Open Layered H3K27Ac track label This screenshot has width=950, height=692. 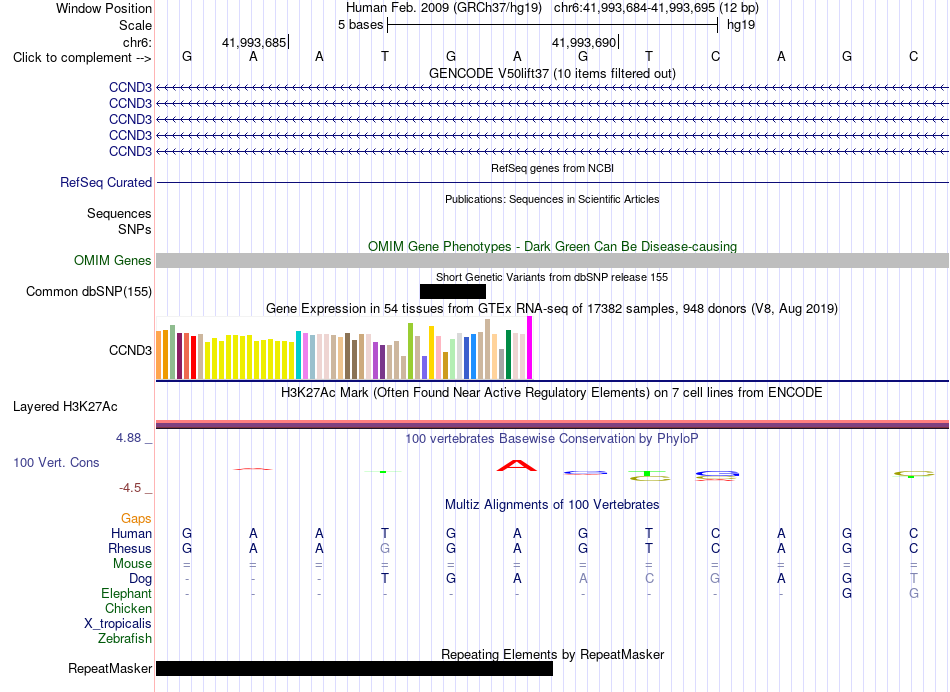(x=65, y=407)
